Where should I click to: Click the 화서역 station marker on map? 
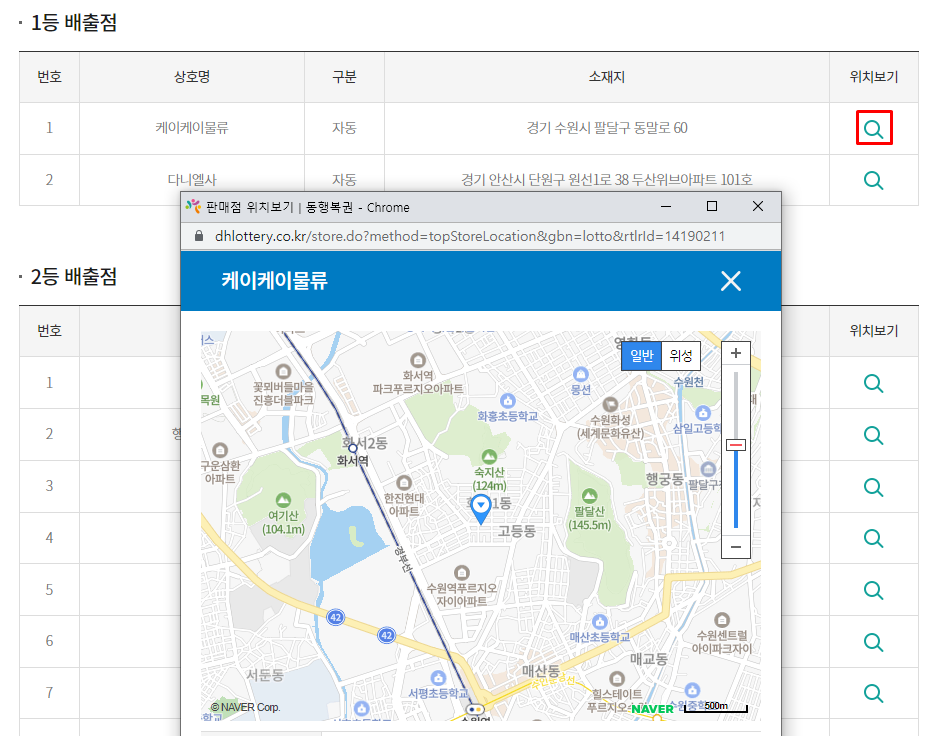pyautogui.click(x=353, y=448)
